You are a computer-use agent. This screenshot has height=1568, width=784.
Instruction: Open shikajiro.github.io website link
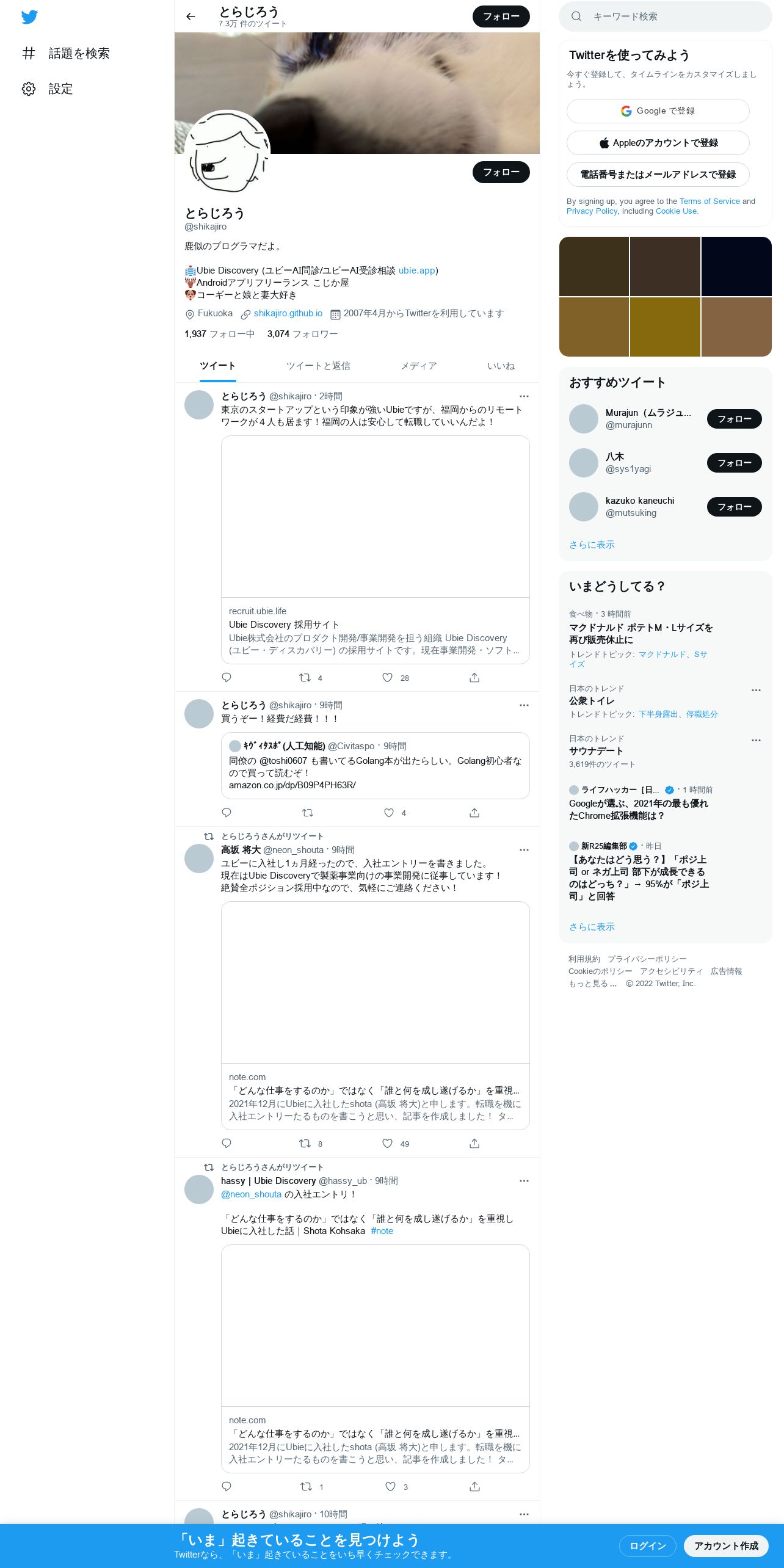point(288,313)
